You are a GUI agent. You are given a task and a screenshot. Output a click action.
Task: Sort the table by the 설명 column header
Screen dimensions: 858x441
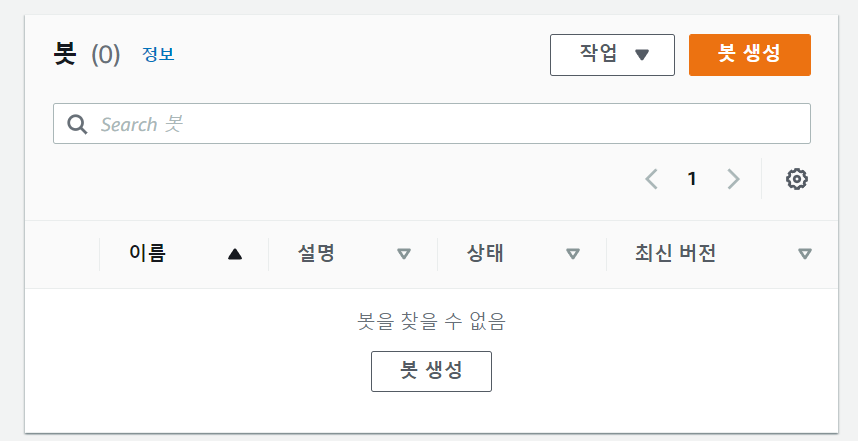(316, 253)
